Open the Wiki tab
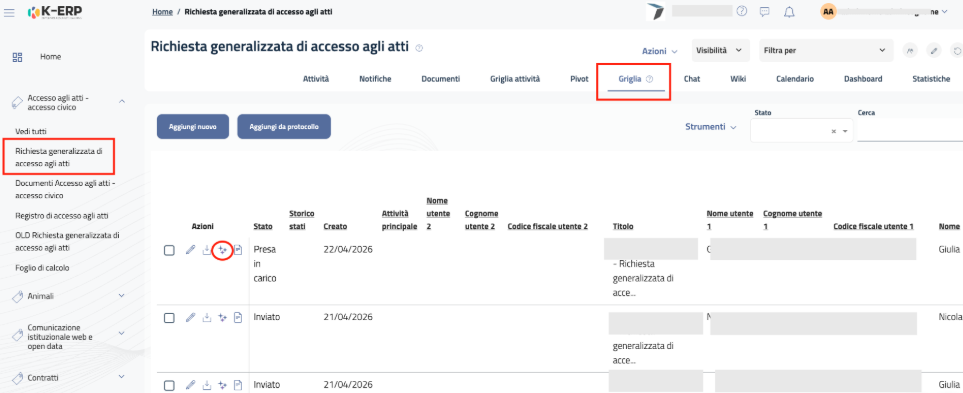 click(x=738, y=79)
